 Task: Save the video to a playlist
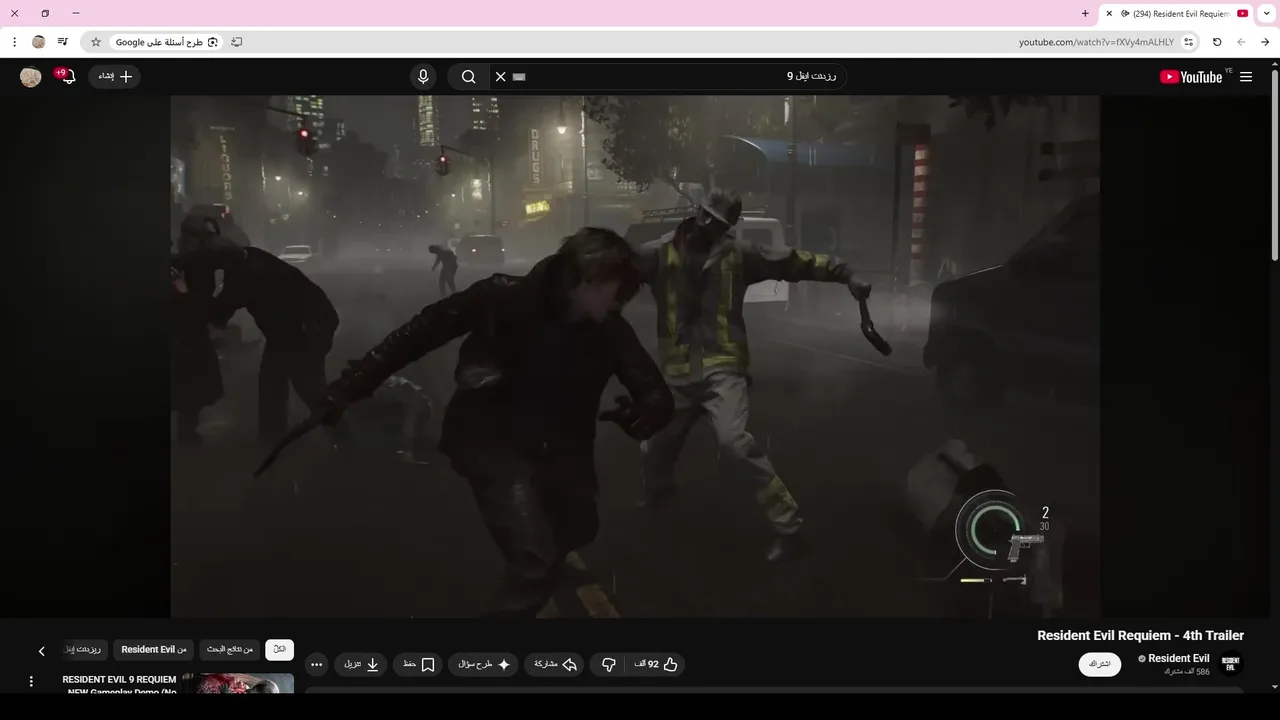419,664
